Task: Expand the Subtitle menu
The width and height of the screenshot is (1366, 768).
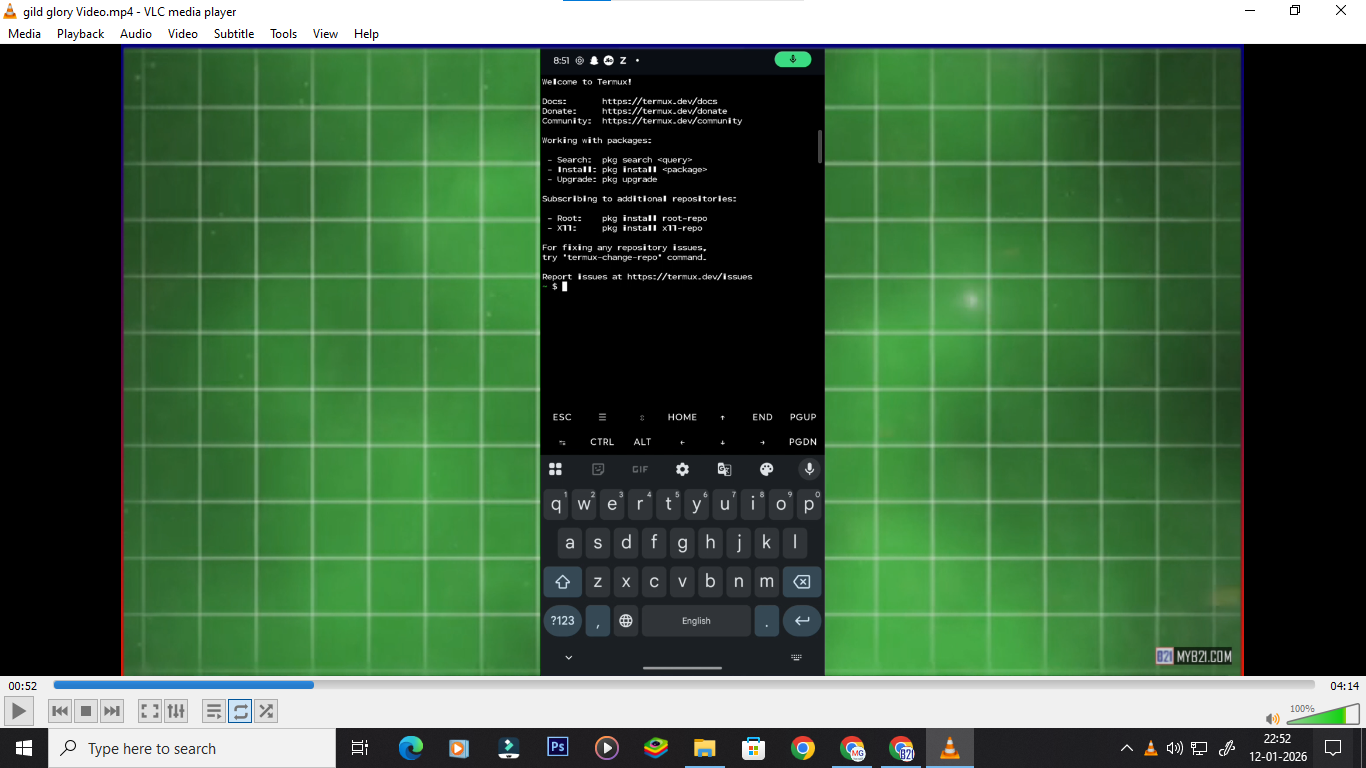Action: point(233,33)
